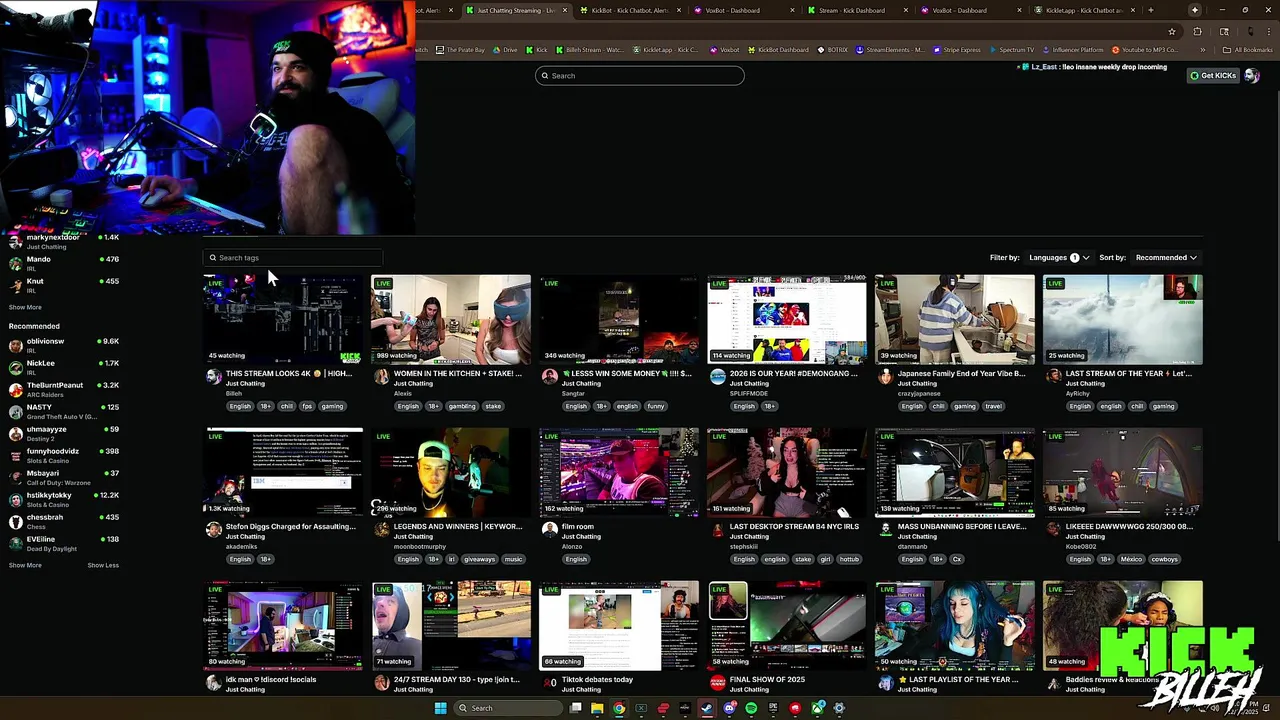Open the Settings gear in taskbar
The height and width of the screenshot is (720, 1280).
click(x=839, y=708)
